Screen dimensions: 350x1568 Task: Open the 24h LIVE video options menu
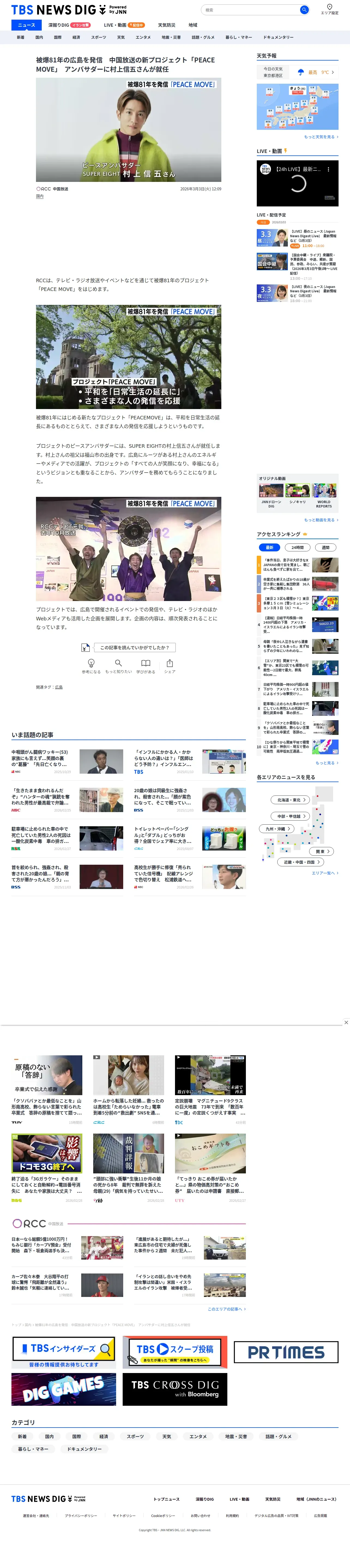tap(329, 169)
